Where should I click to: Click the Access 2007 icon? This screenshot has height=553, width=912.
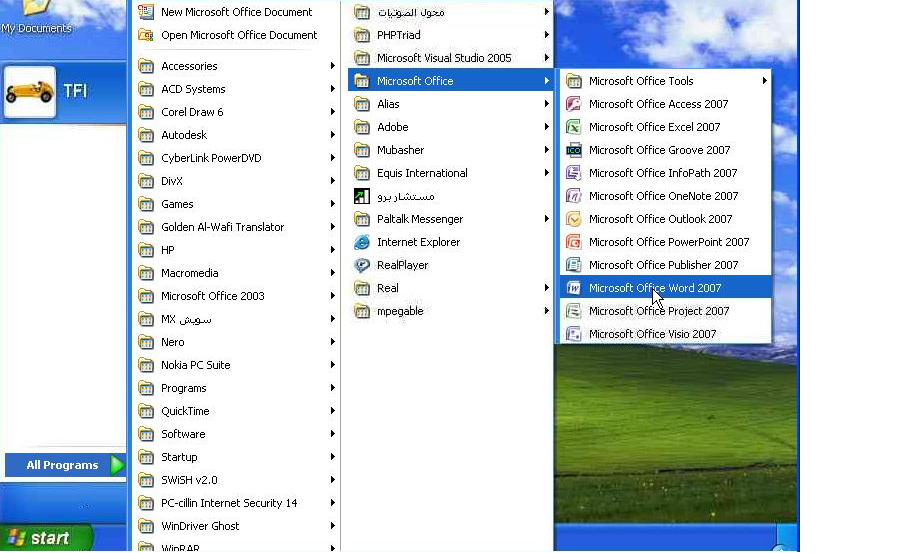click(573, 104)
